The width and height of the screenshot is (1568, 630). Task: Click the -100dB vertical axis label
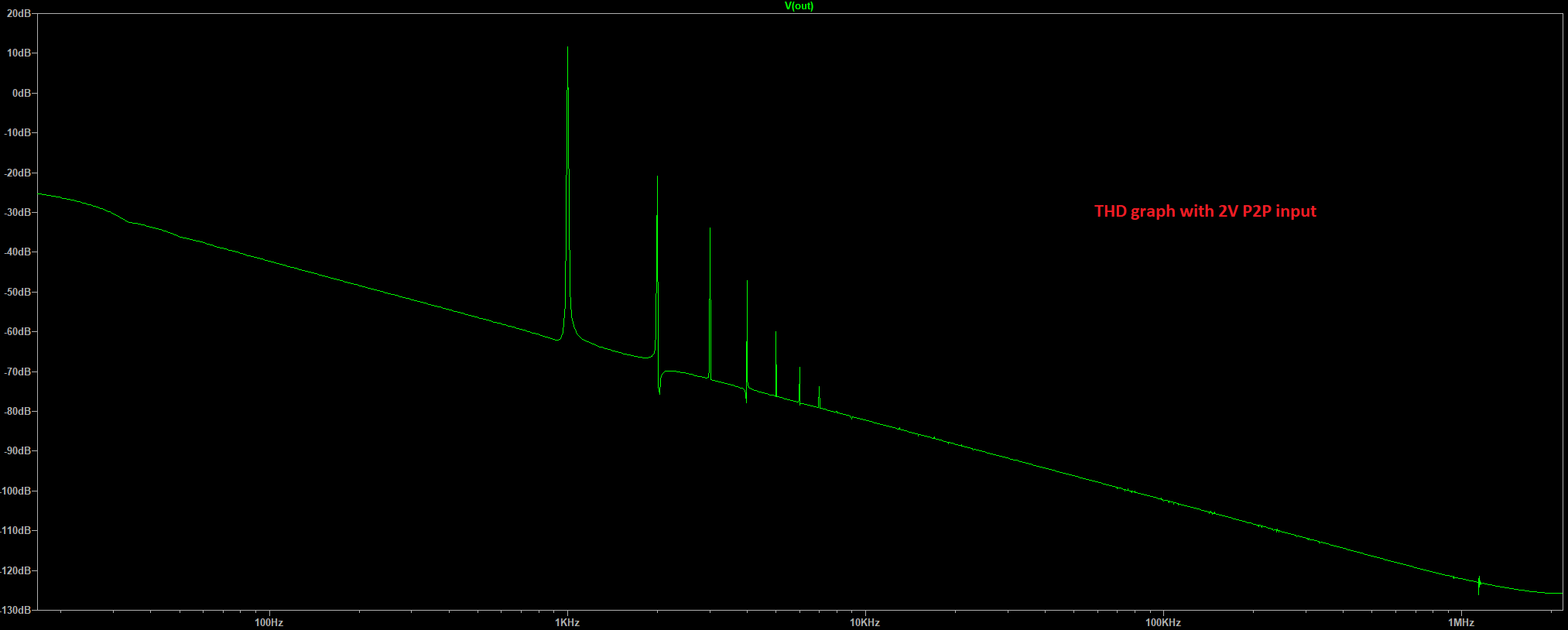tap(15, 491)
